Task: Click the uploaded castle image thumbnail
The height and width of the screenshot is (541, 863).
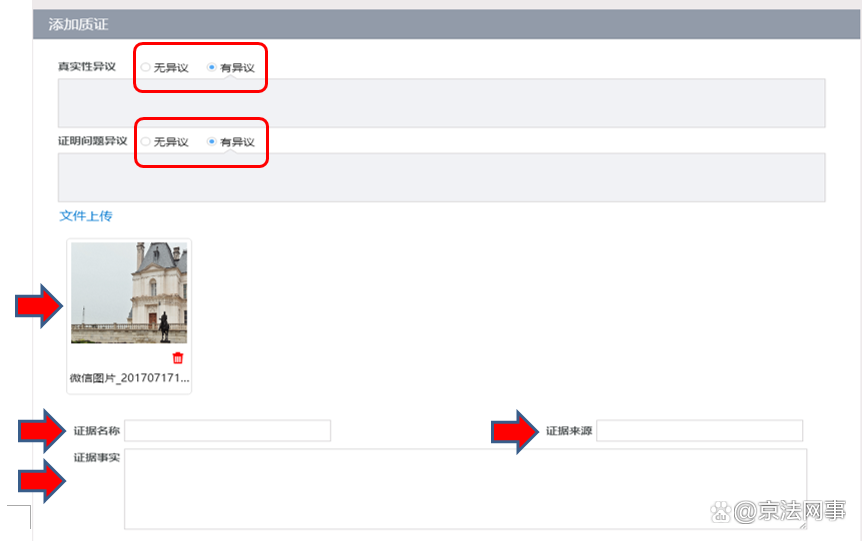Action: 129,292
